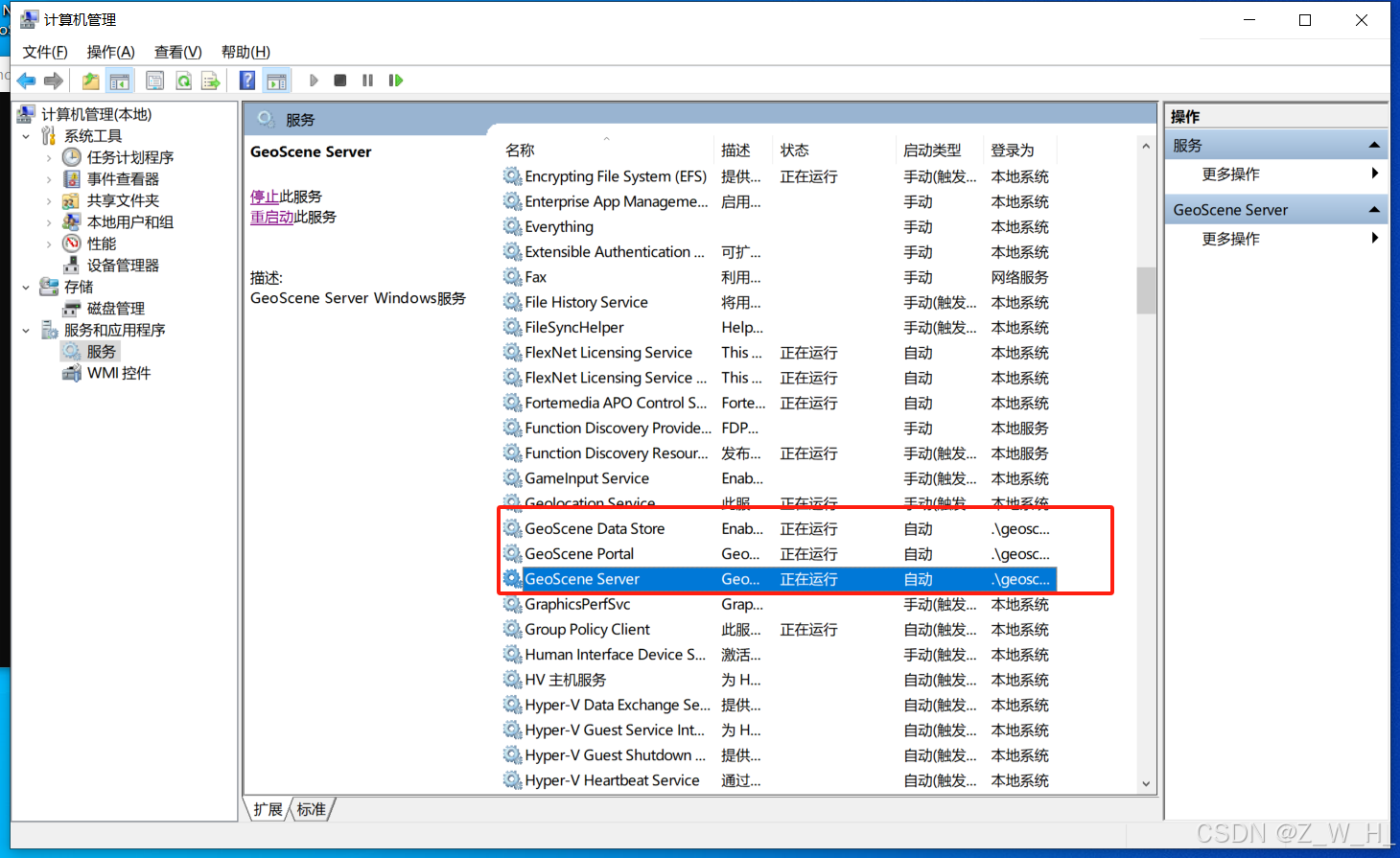Sort by the 状态 column header
The width and height of the screenshot is (1400, 858).
834,150
